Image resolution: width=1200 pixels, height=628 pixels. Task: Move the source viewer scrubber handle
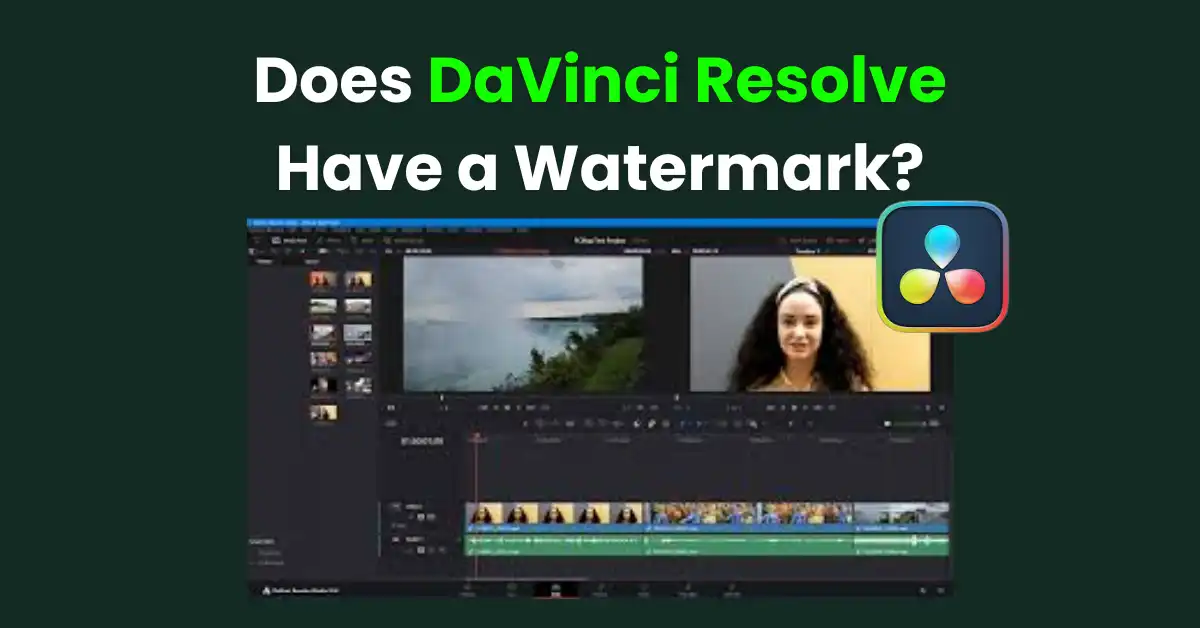coord(442,398)
